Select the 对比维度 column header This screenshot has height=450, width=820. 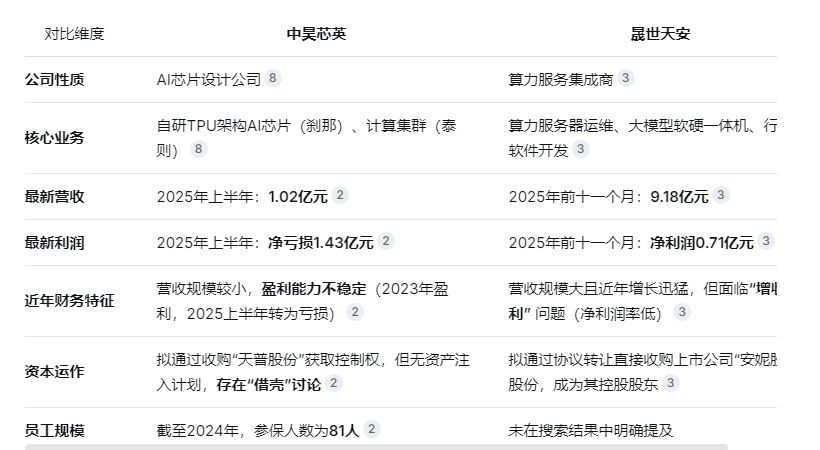74,34
